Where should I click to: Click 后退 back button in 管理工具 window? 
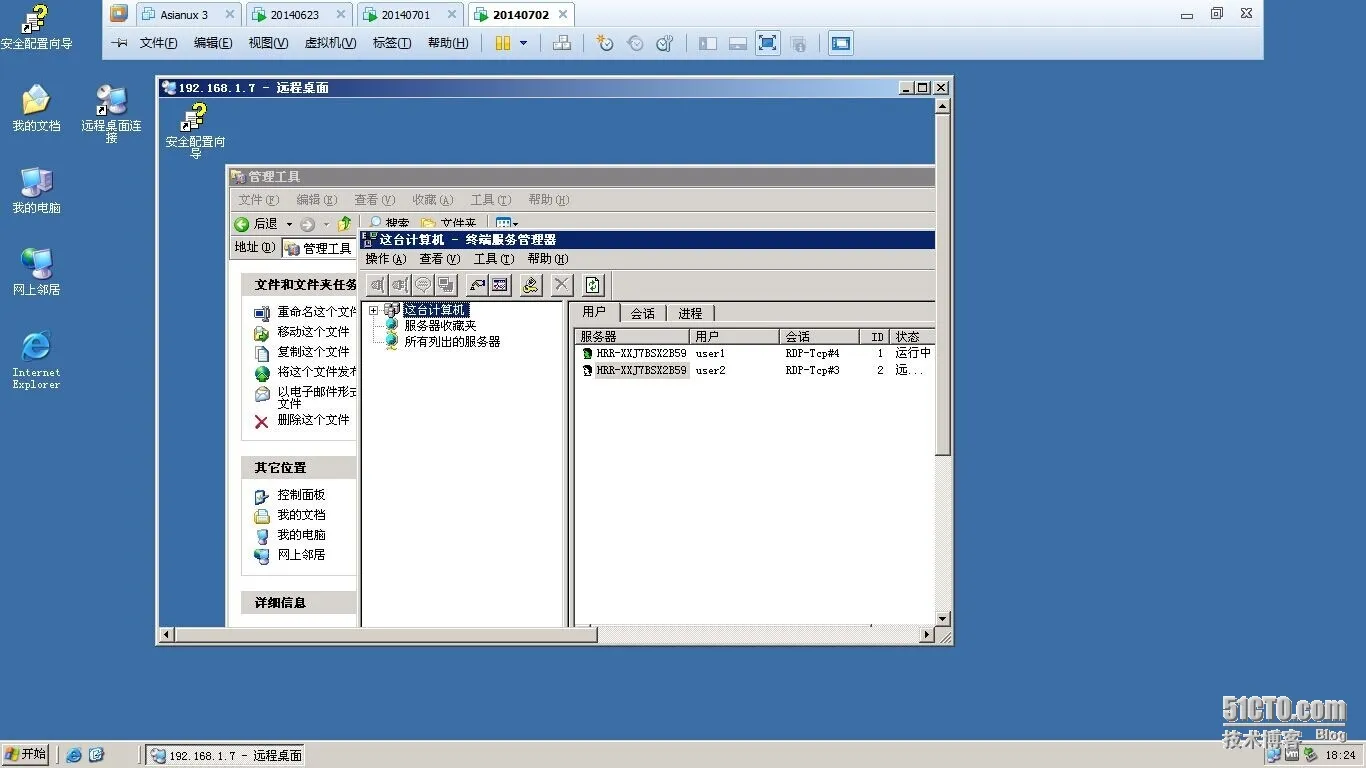(x=257, y=224)
